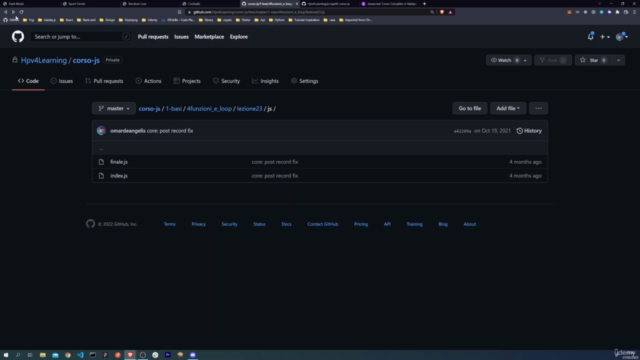Screen dimensions: 640x360
Task: Click the index.js commit message
Action: [275, 176]
